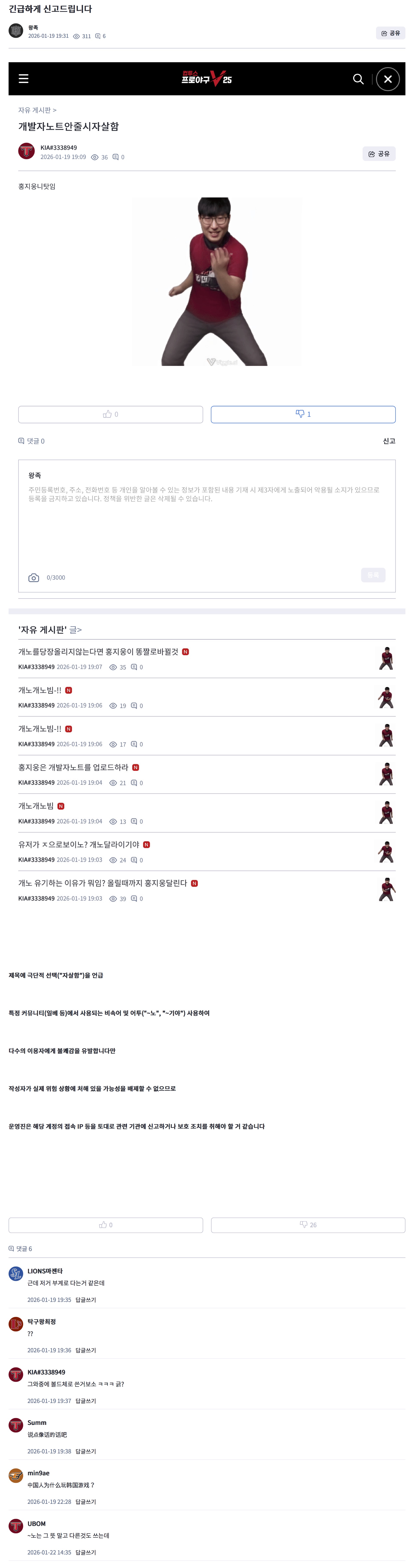
Task: Toggle thumbs-up on the embedded post
Action: point(110,415)
